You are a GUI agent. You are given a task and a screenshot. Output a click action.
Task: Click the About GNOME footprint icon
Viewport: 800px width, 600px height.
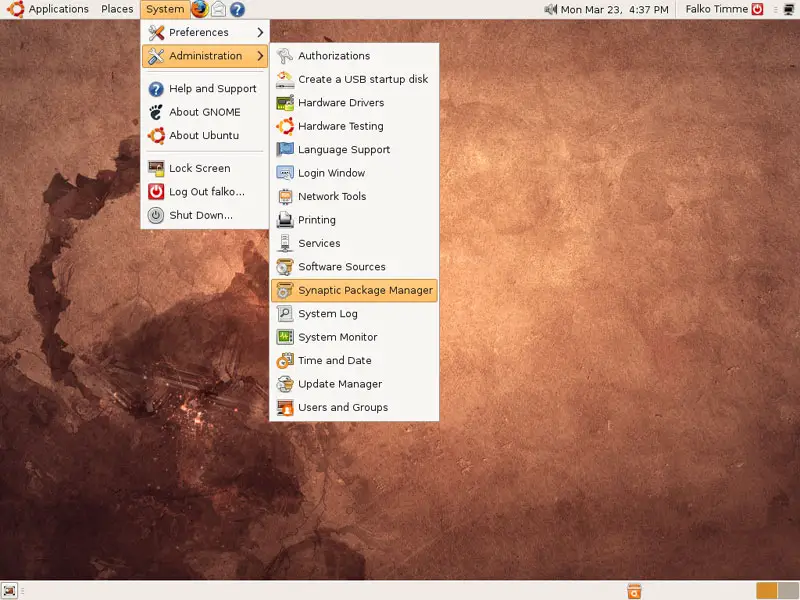156,112
